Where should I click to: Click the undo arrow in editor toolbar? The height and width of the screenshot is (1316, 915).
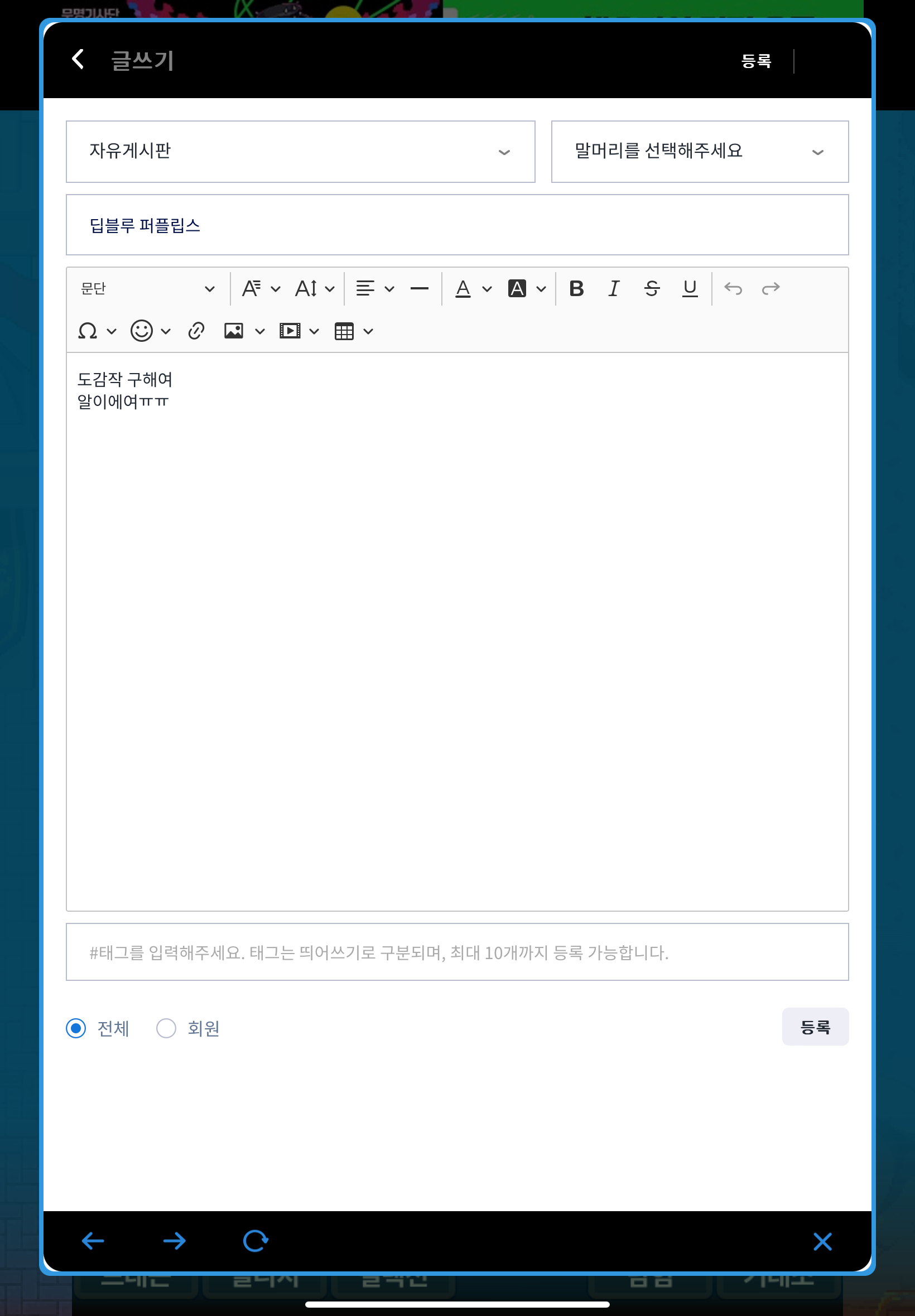tap(733, 288)
